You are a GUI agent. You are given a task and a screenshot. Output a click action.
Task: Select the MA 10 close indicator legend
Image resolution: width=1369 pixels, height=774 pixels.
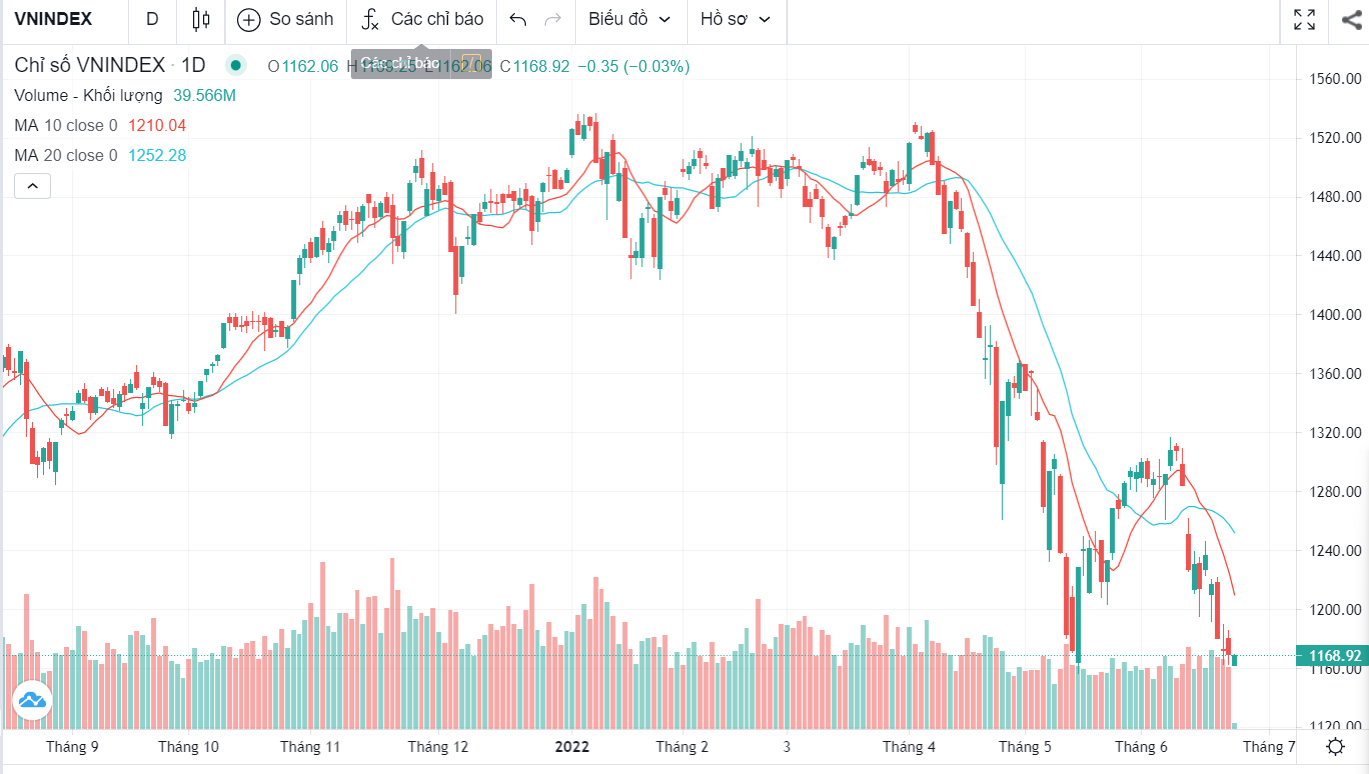pos(66,125)
